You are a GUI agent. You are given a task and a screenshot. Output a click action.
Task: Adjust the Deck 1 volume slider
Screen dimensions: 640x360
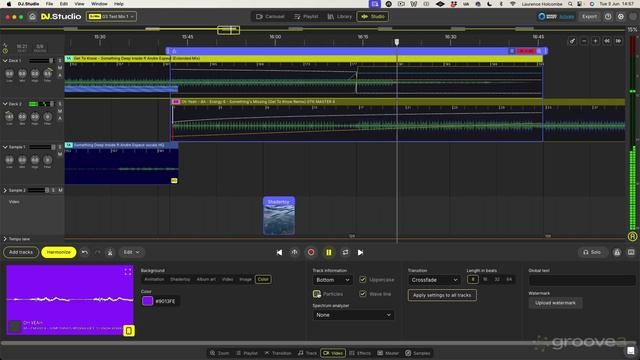pyautogui.click(x=41, y=61)
